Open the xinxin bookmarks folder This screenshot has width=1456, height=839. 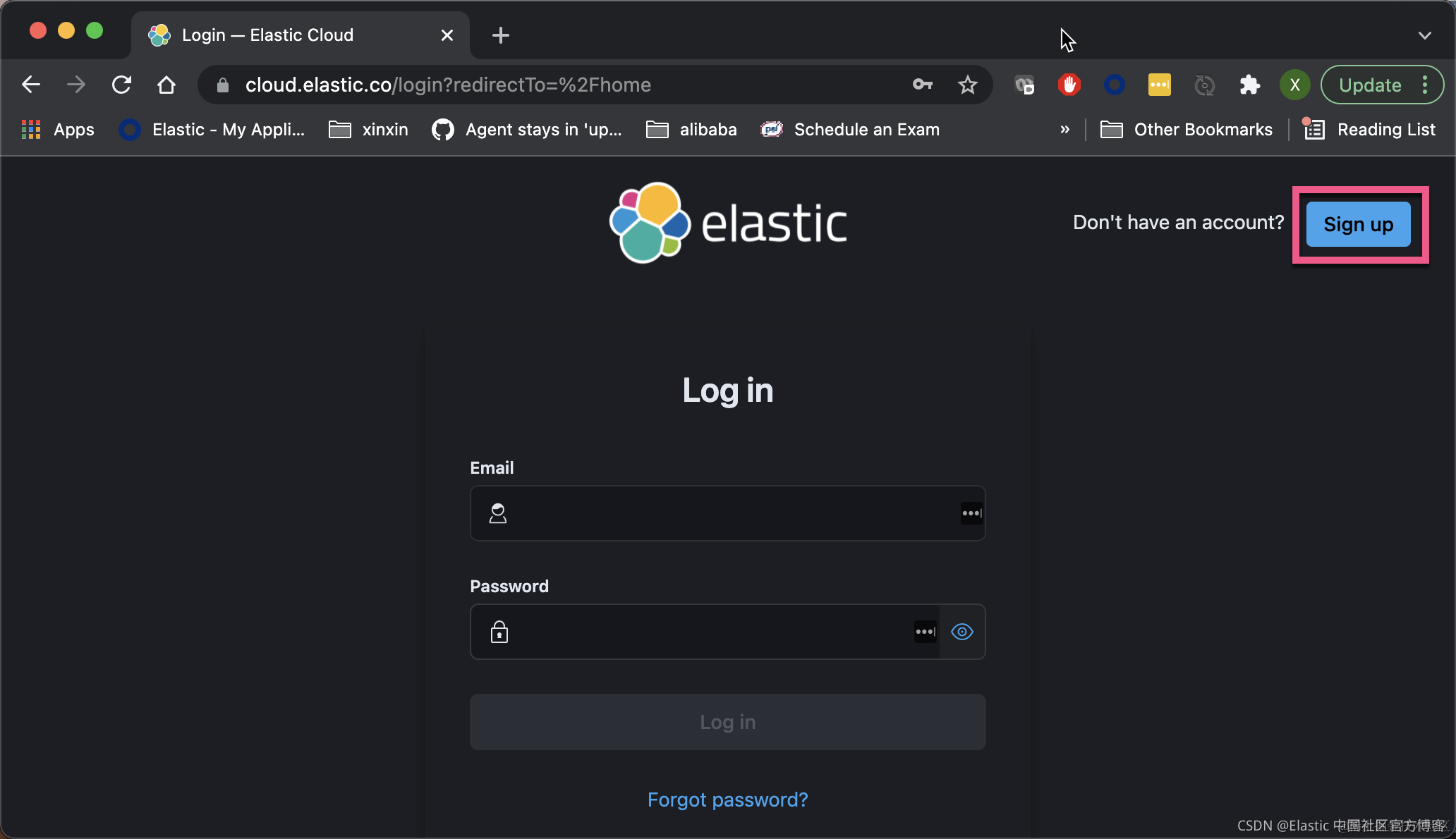coord(369,130)
